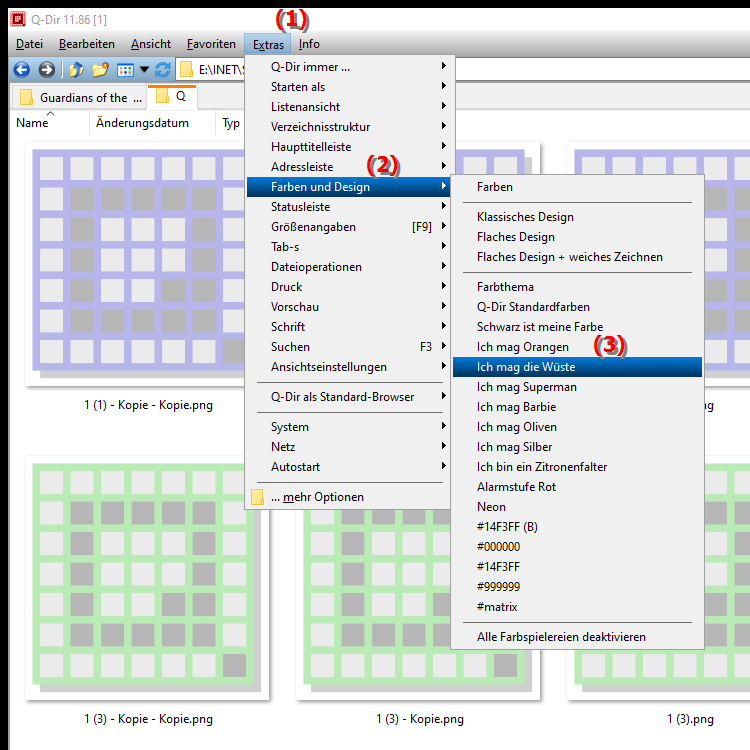
Task: Open the Bearbeiten menu
Action: 87,44
